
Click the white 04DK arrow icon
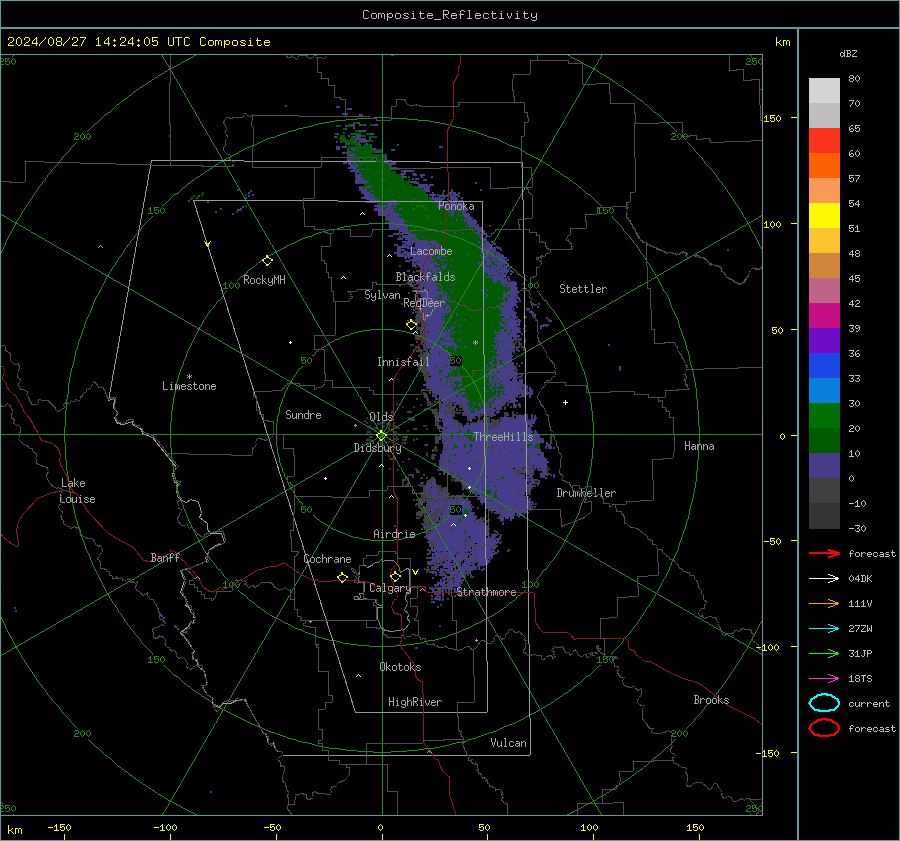[x=824, y=578]
